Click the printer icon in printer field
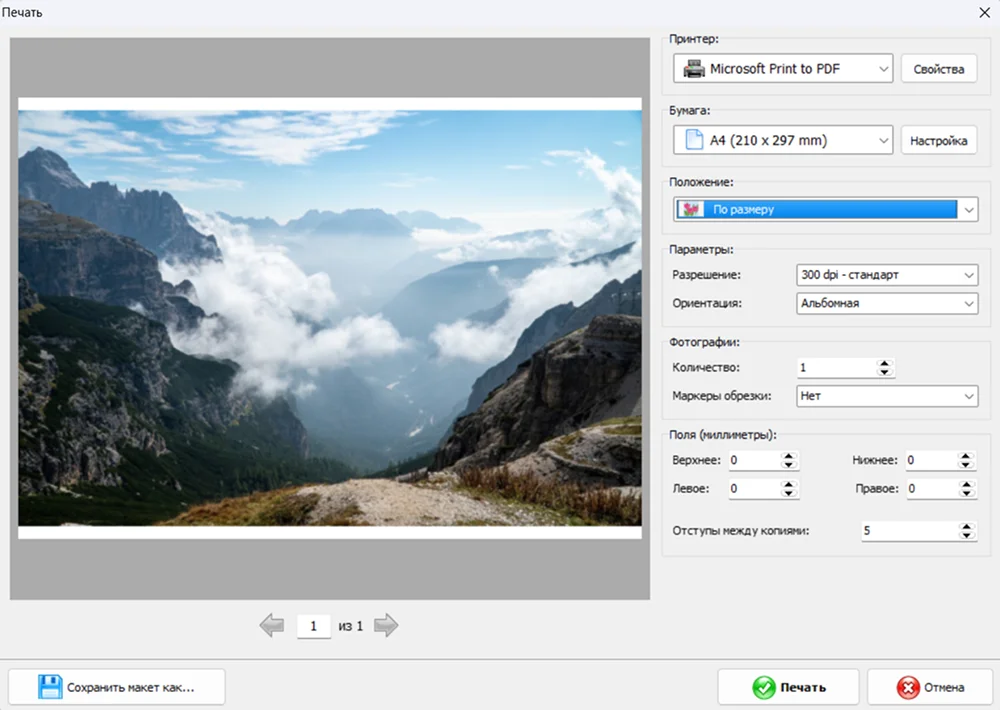This screenshot has height=710, width=1000. [x=693, y=69]
